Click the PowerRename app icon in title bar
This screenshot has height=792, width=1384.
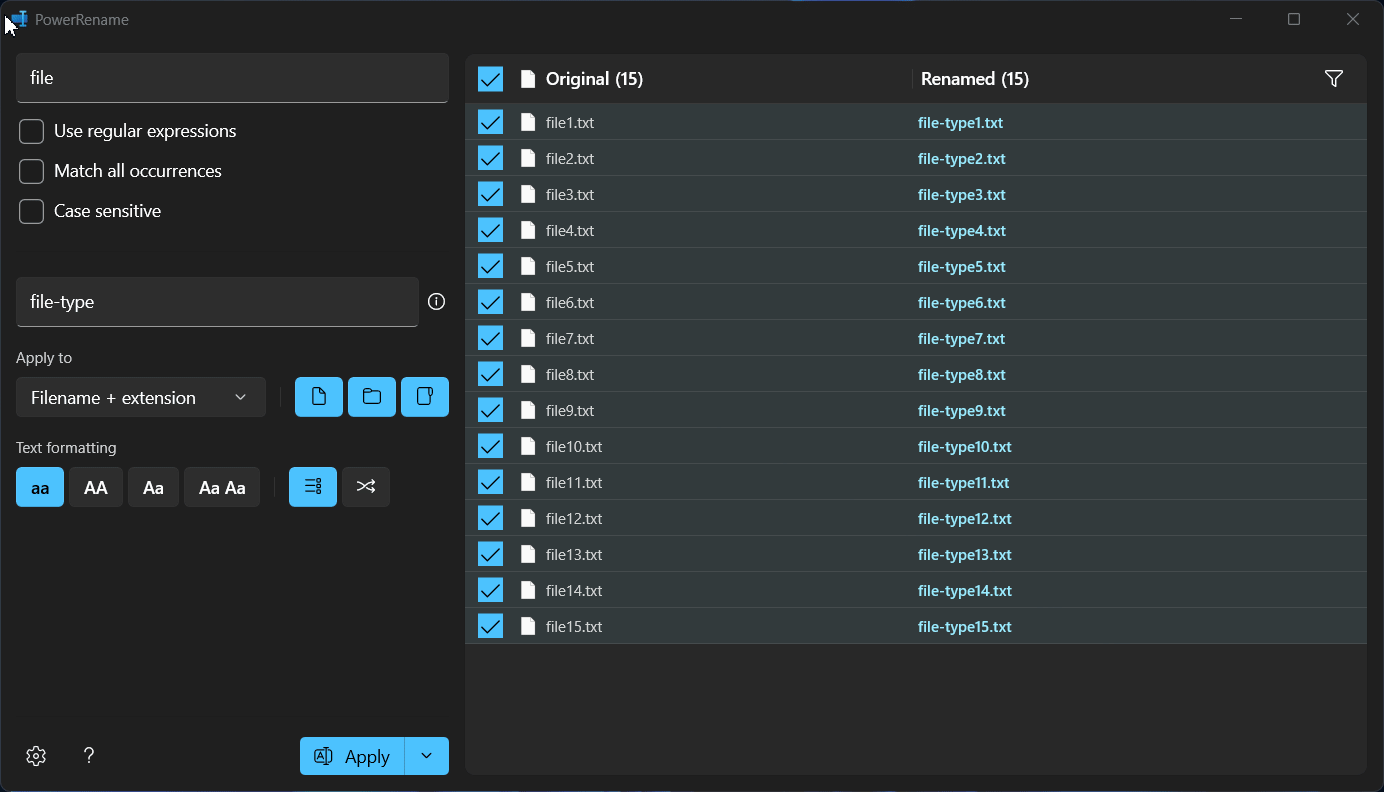point(19,19)
